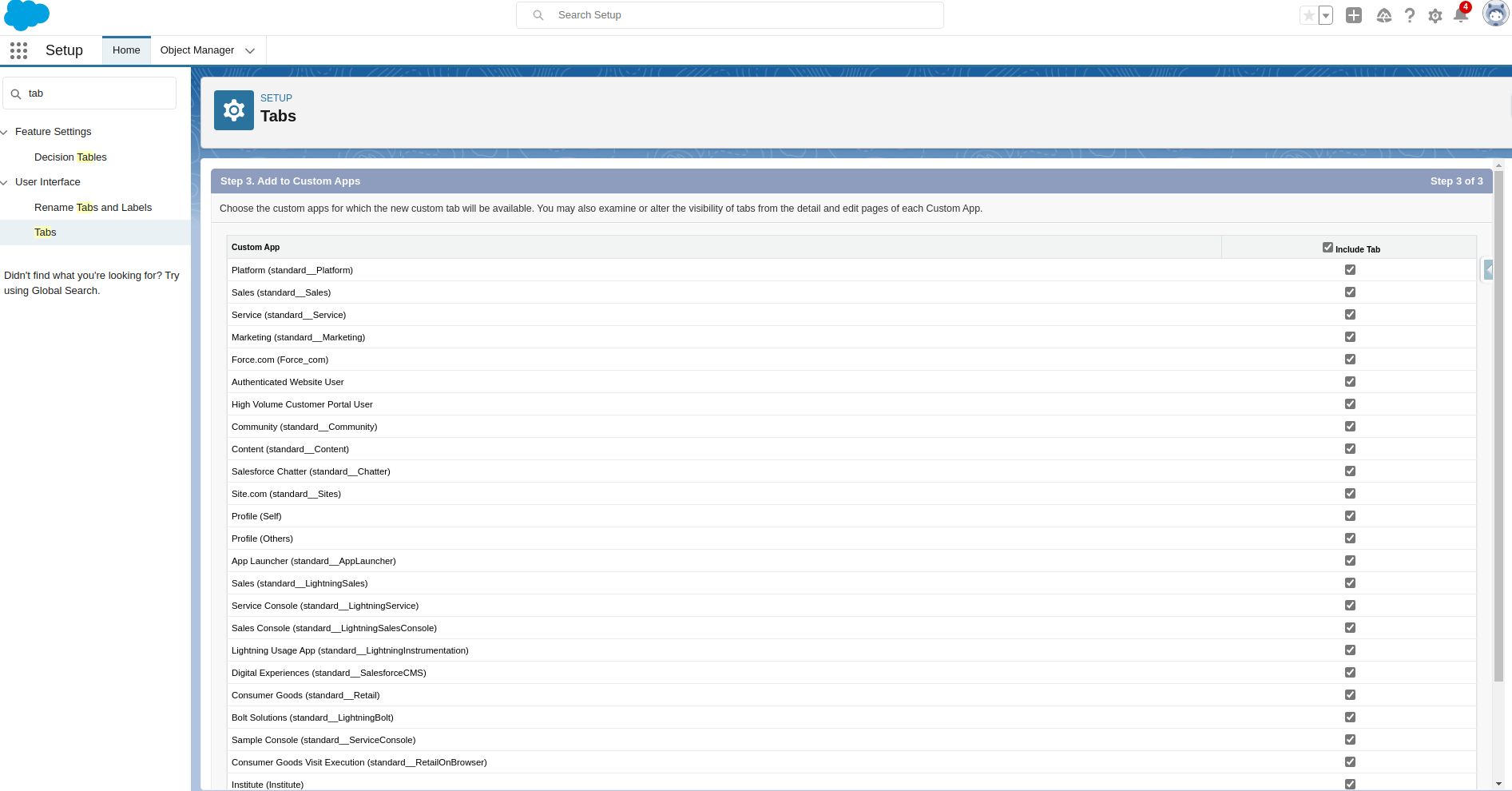Open the Global Actions plus icon
The width and height of the screenshot is (1512, 791).
tap(1354, 15)
